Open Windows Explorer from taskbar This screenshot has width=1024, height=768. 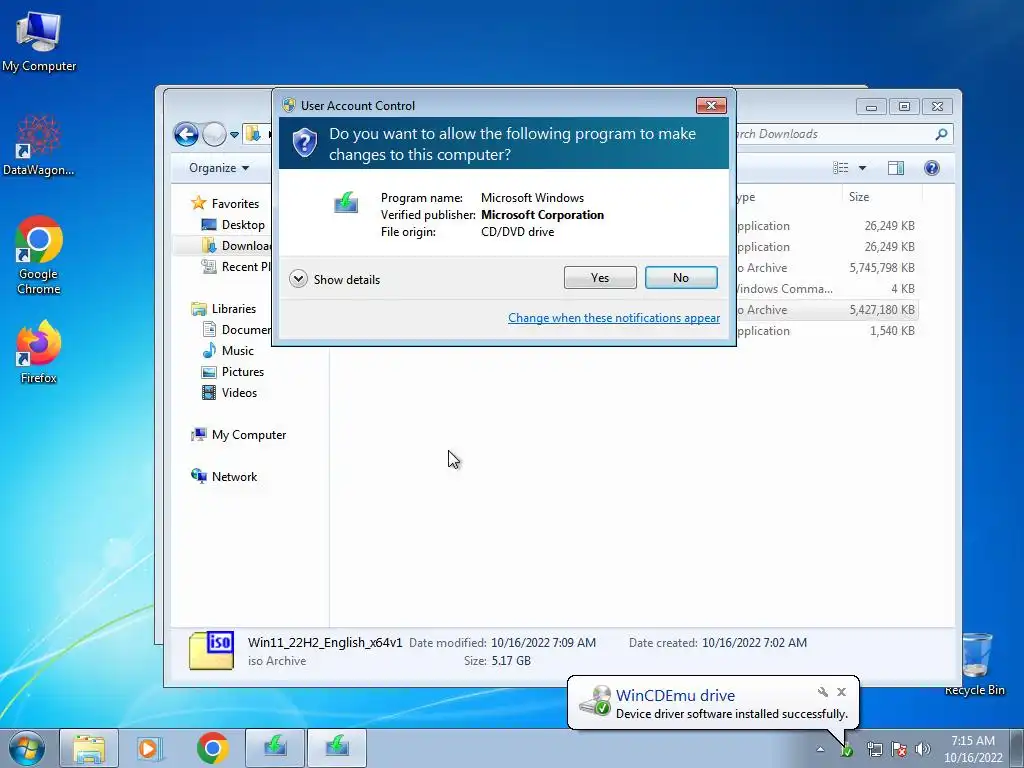[x=89, y=748]
